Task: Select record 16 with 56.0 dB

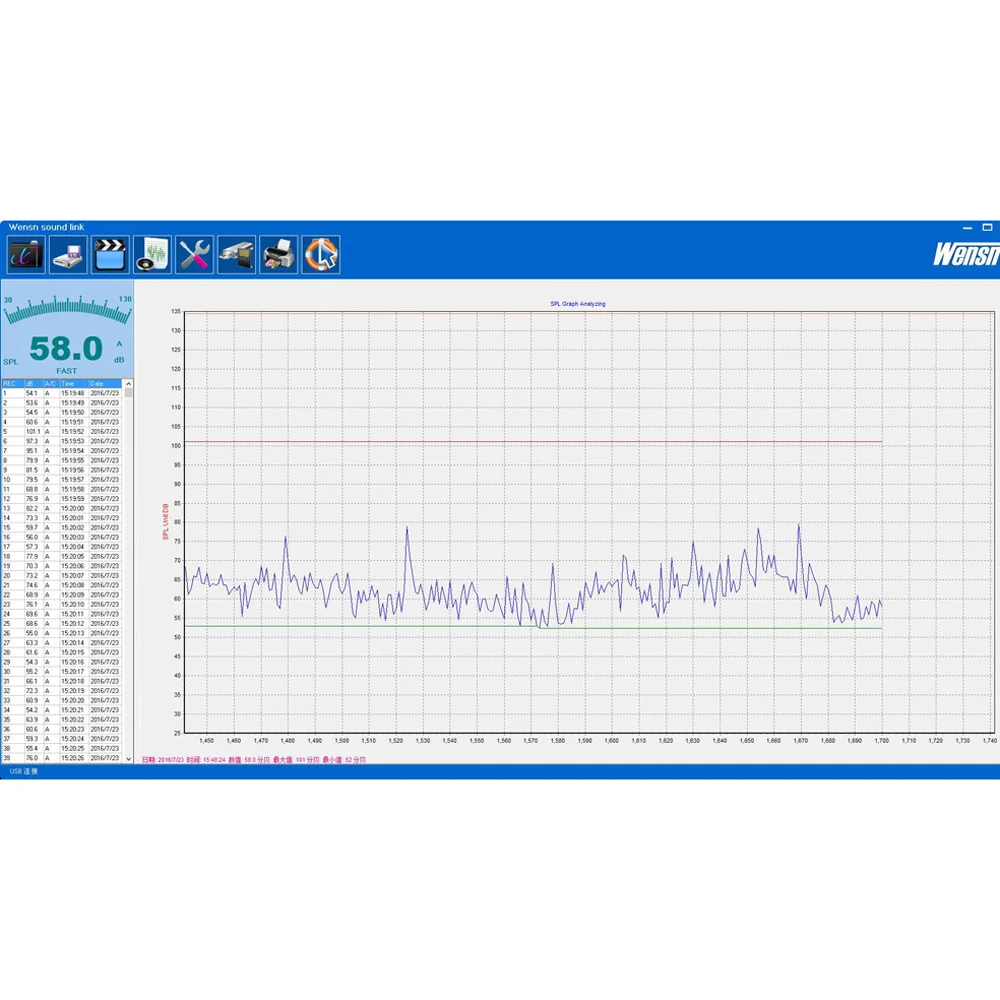Action: [62, 537]
